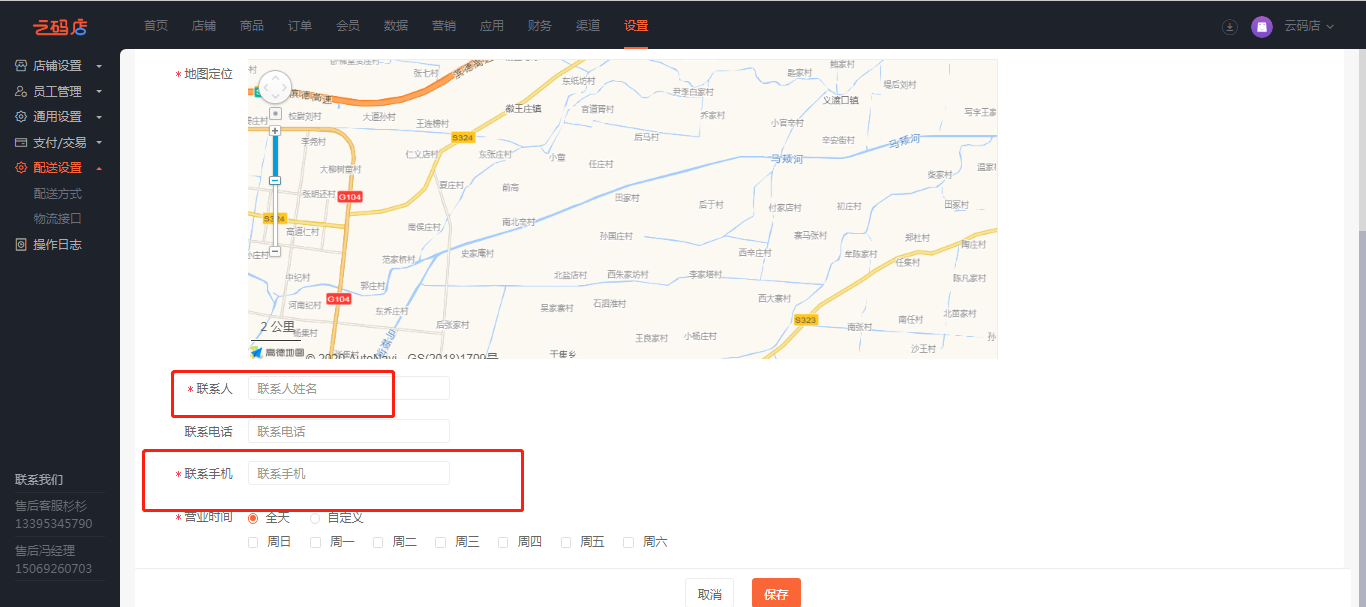Click 义渡口镇 label on the map
The image size is (1366, 607).
point(841,100)
